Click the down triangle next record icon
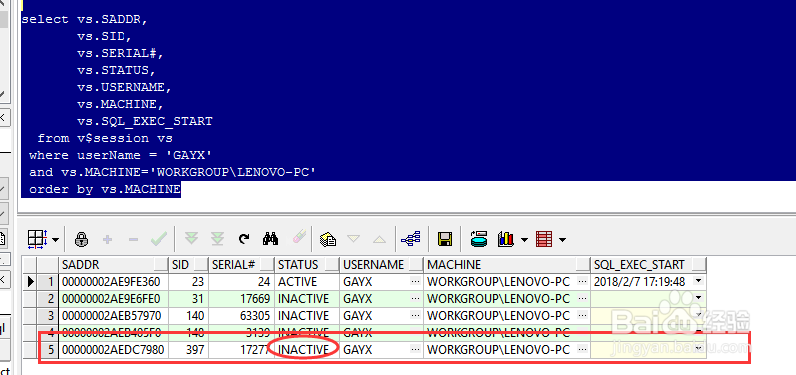The width and height of the screenshot is (796, 375). point(353,239)
